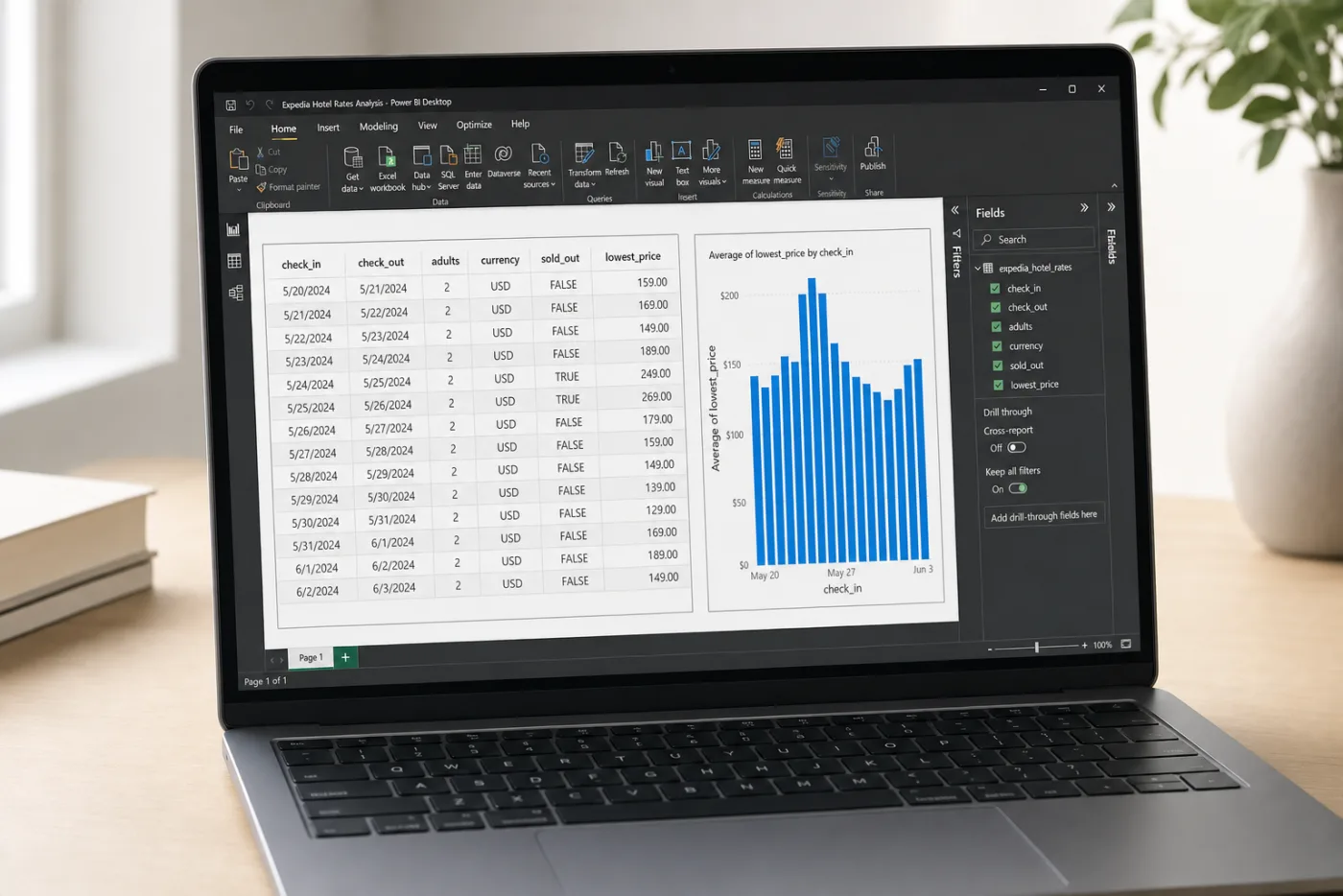Screen dimensions: 1343x896
Task: Switch to Report view in left sidebar
Action: point(233,229)
